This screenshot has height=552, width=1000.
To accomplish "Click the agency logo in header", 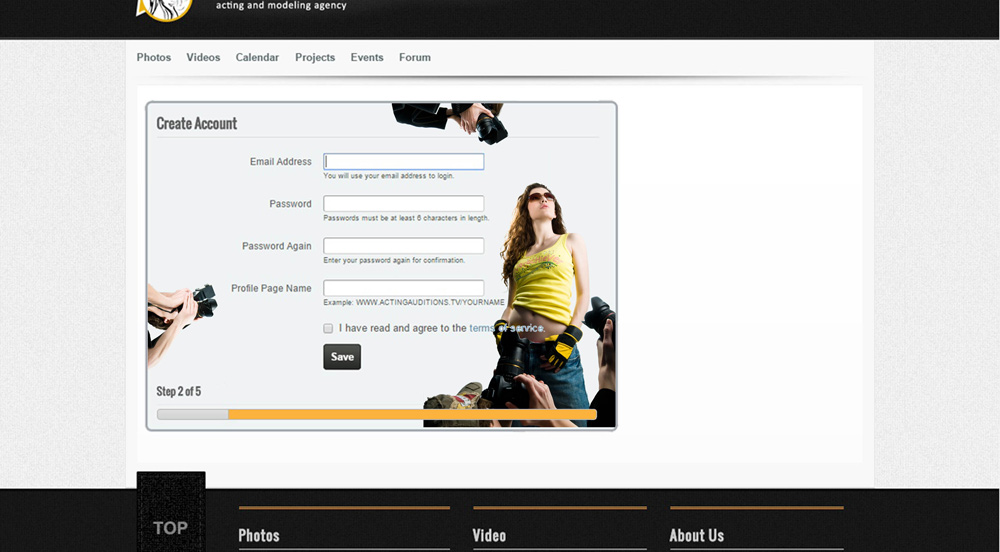I will [x=165, y=9].
